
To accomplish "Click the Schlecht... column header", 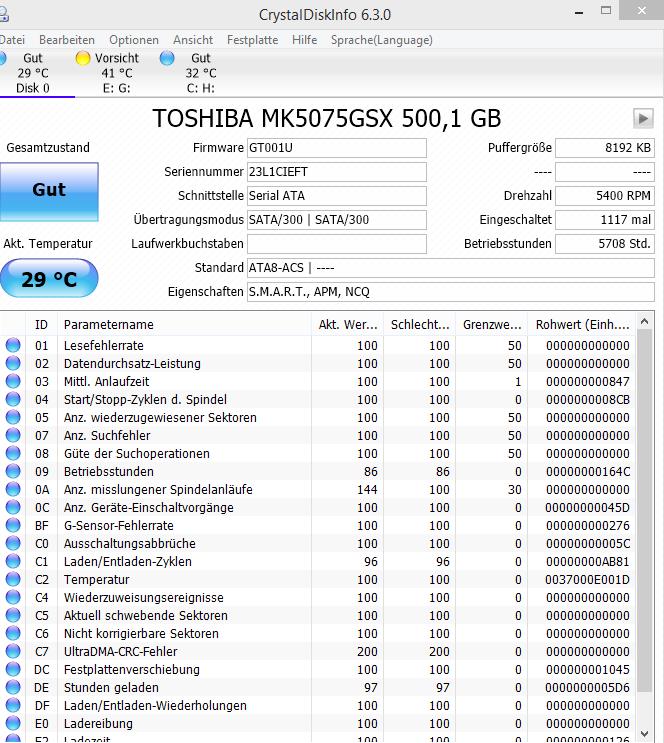I will point(419,325).
